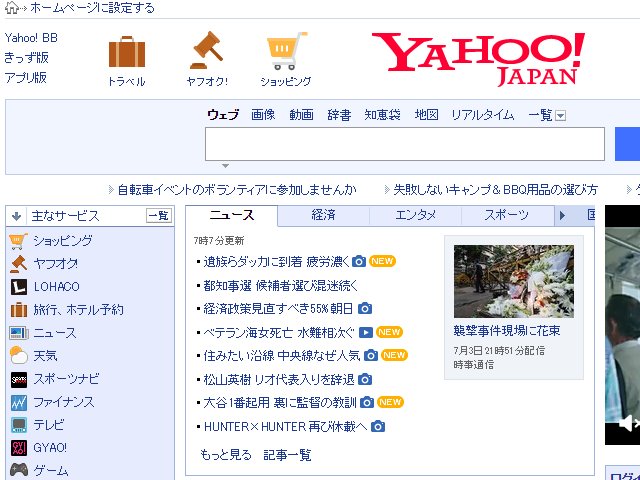Select the 画像 search tab

pyautogui.click(x=263, y=115)
